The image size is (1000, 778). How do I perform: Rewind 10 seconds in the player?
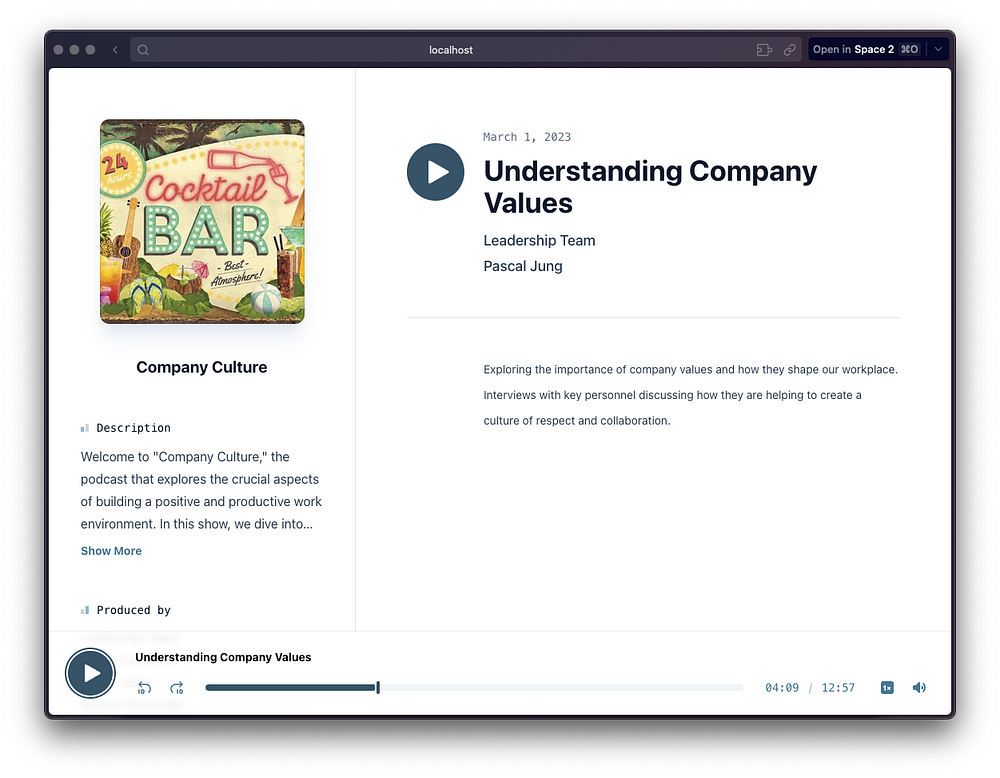[144, 687]
